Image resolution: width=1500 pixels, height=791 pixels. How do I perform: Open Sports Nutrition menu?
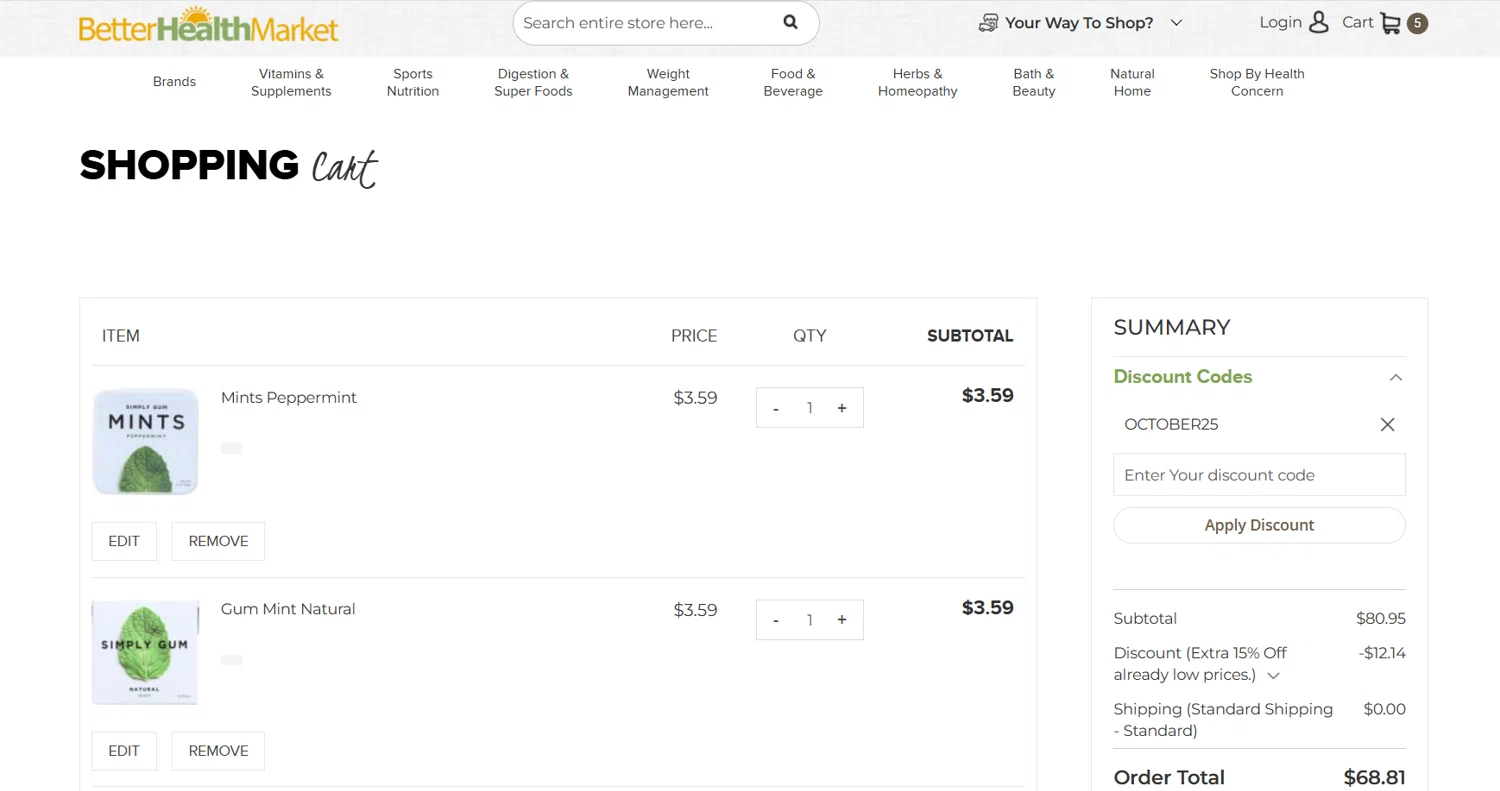(413, 82)
